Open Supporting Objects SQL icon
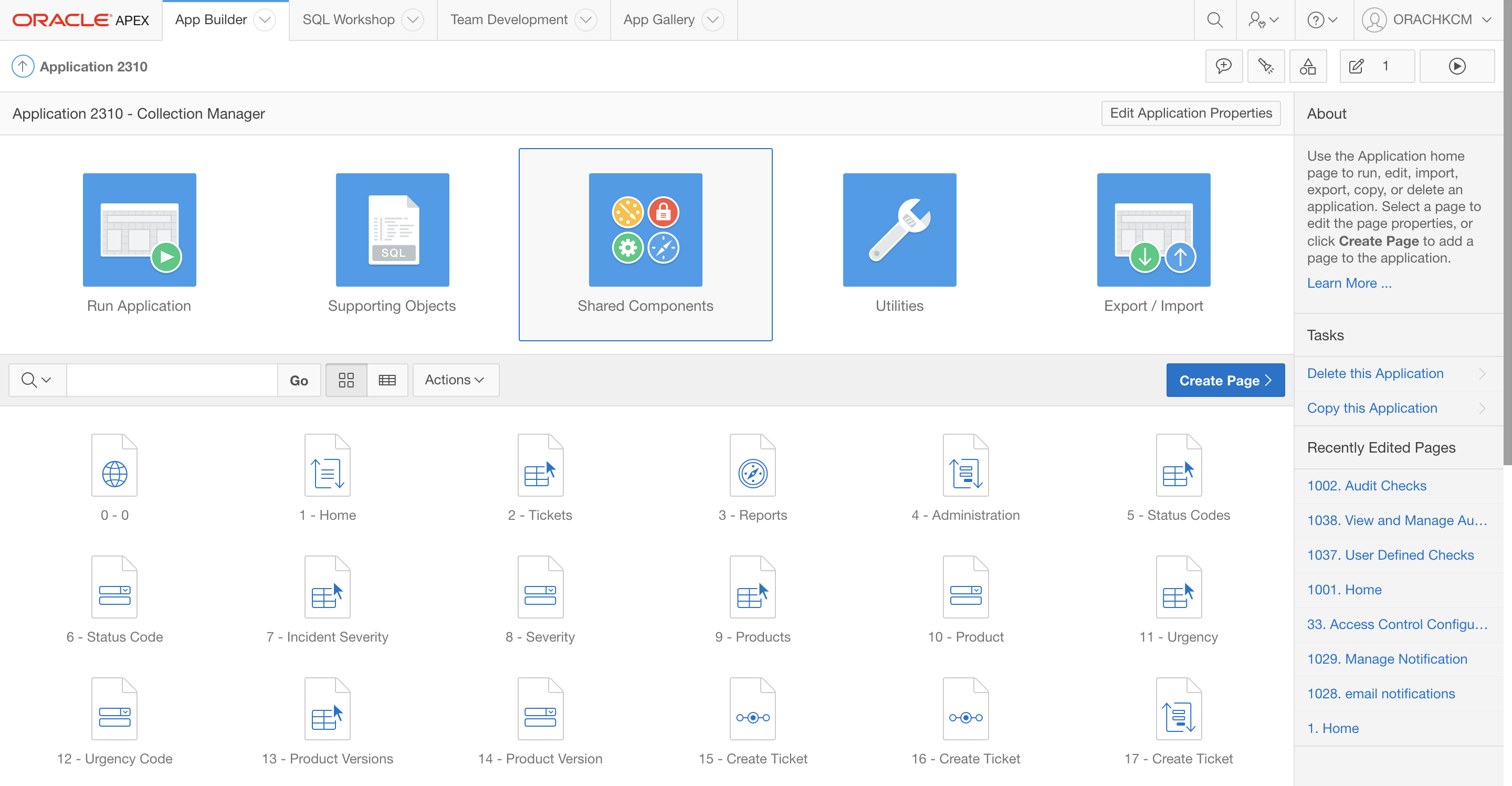 coord(392,229)
